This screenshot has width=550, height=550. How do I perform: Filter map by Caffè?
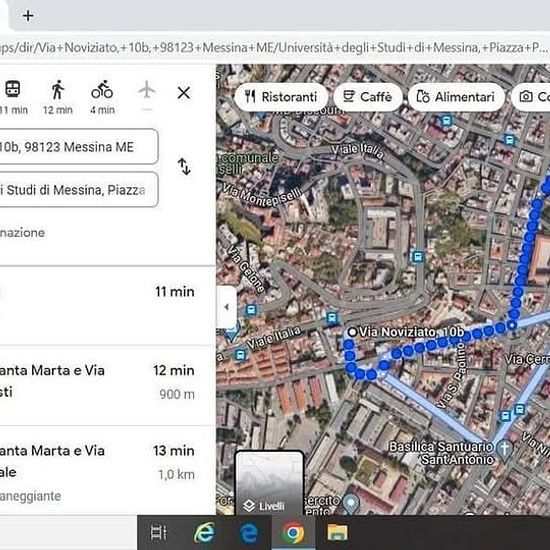[x=368, y=97]
